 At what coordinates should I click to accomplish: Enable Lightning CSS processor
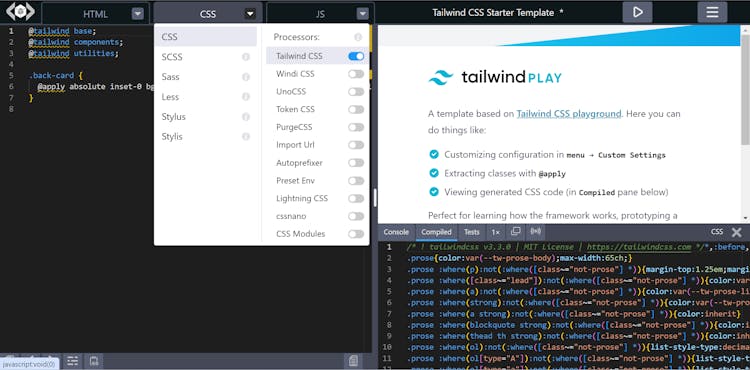[x=356, y=198]
